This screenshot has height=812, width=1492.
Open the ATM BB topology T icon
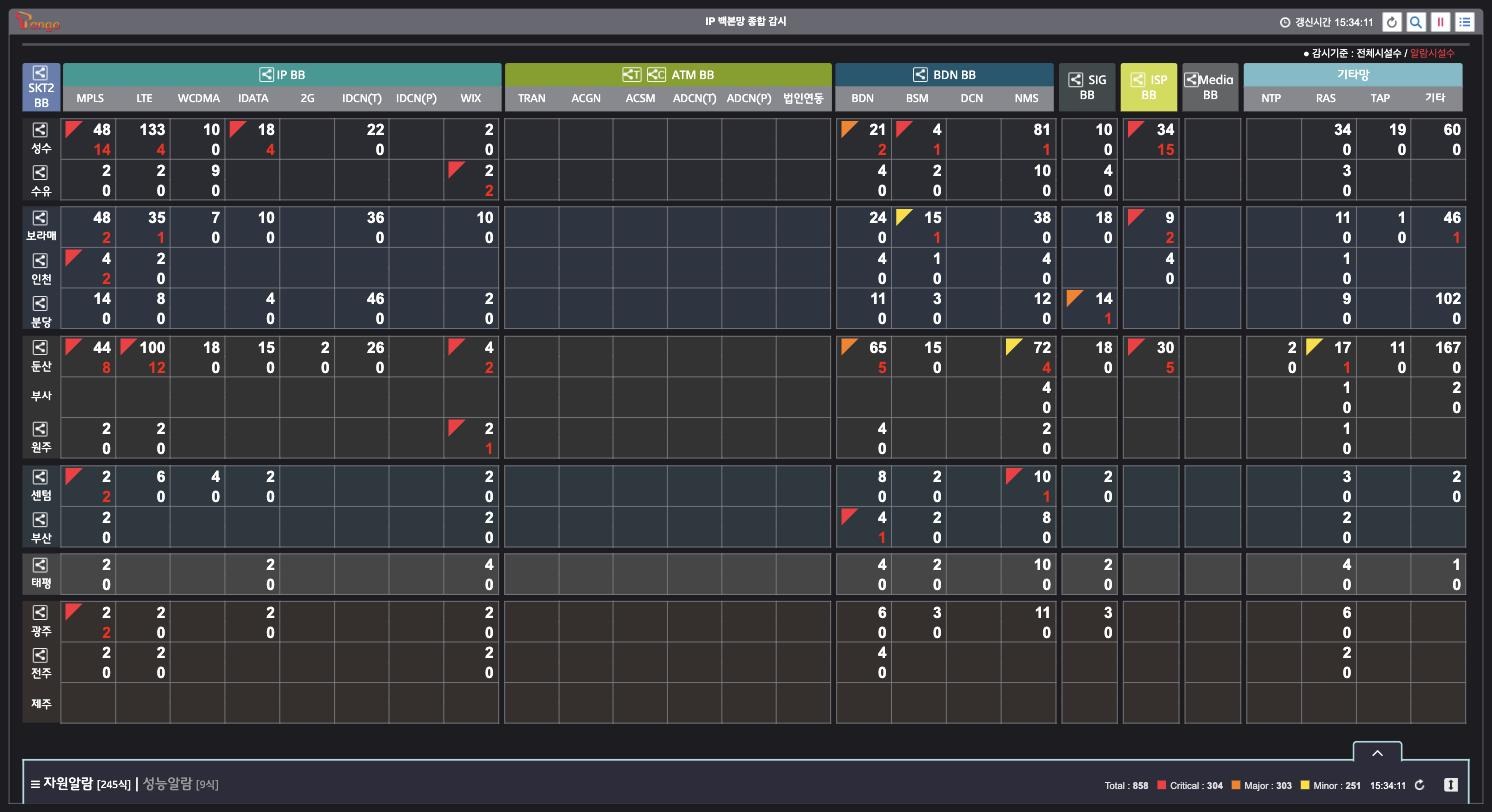pos(632,74)
